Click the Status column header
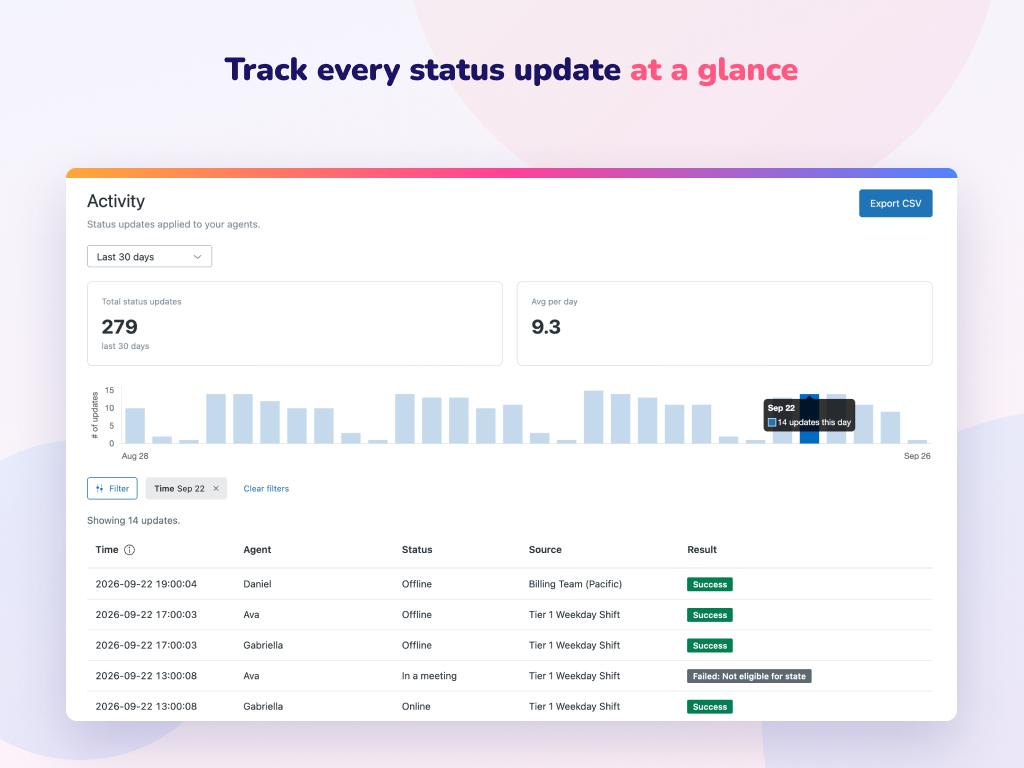This screenshot has width=1024, height=768. pos(417,550)
